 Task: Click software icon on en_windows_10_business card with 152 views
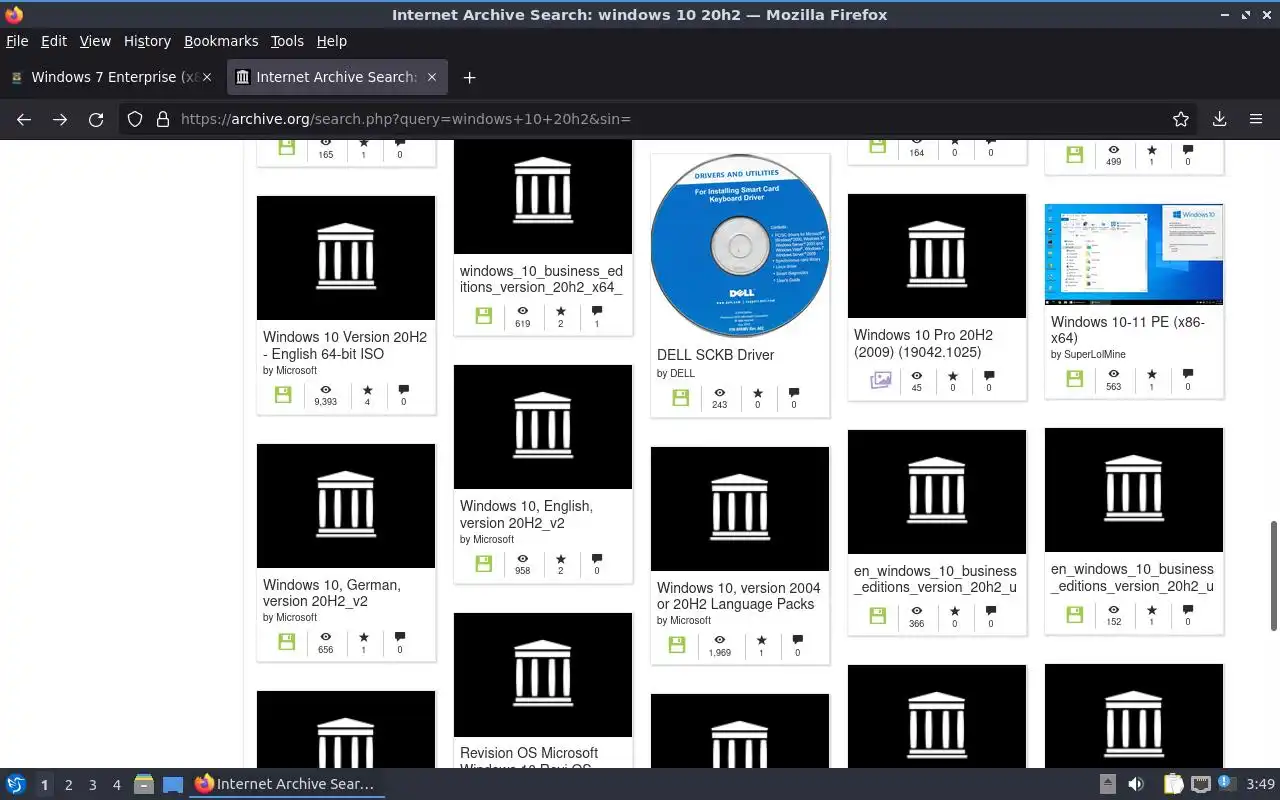pos(1074,614)
